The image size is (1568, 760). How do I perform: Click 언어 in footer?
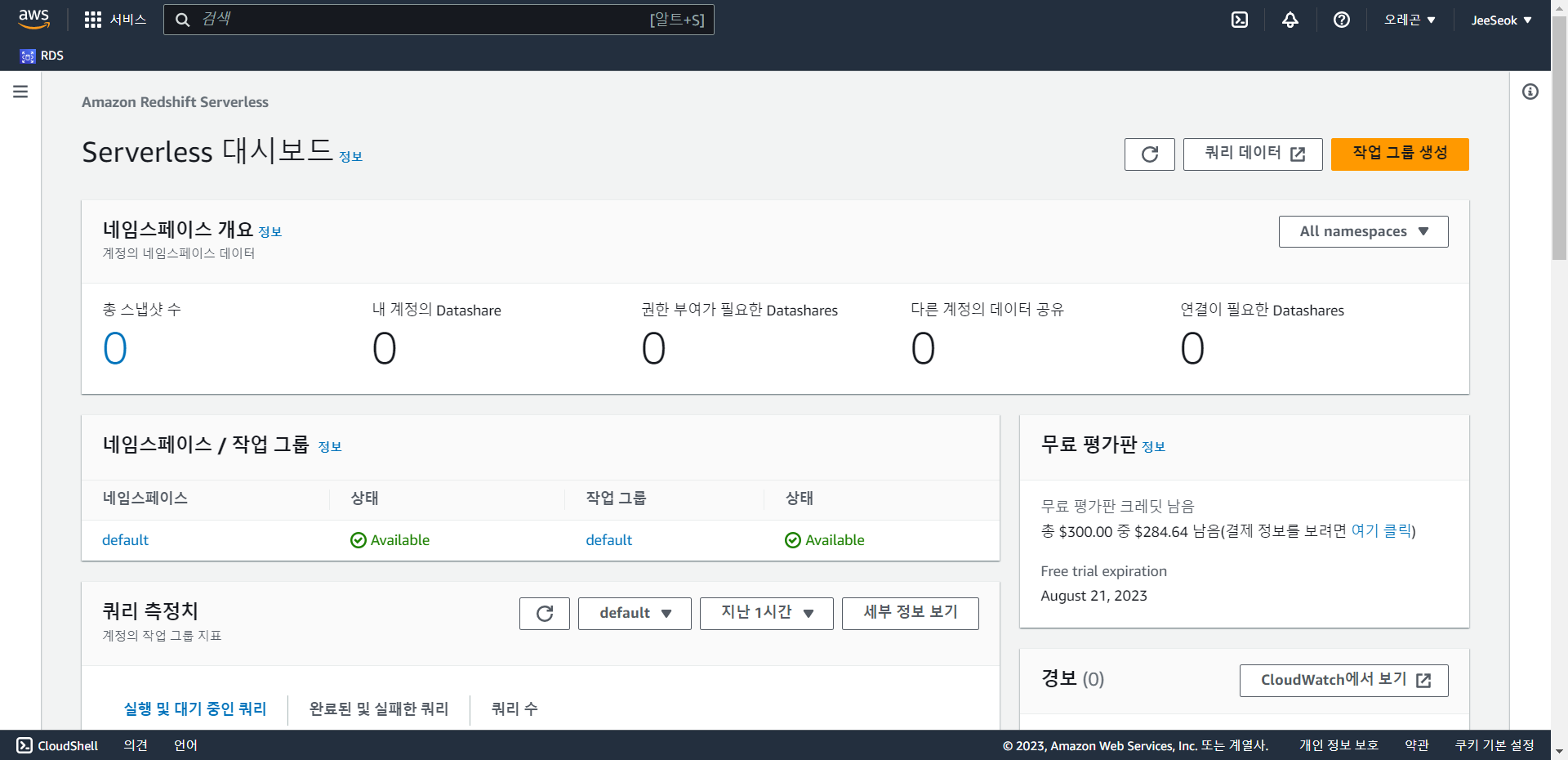(185, 745)
